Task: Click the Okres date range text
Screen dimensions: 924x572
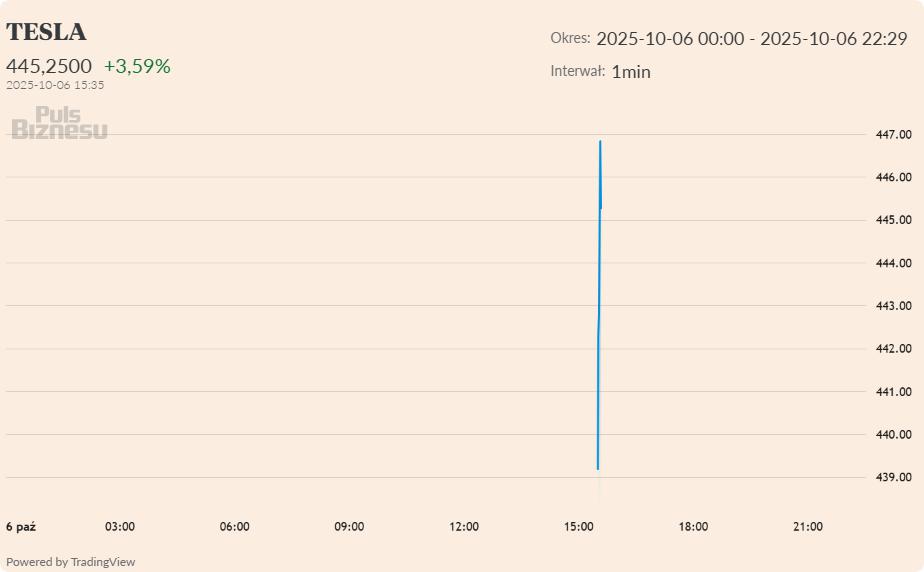Action: click(751, 39)
